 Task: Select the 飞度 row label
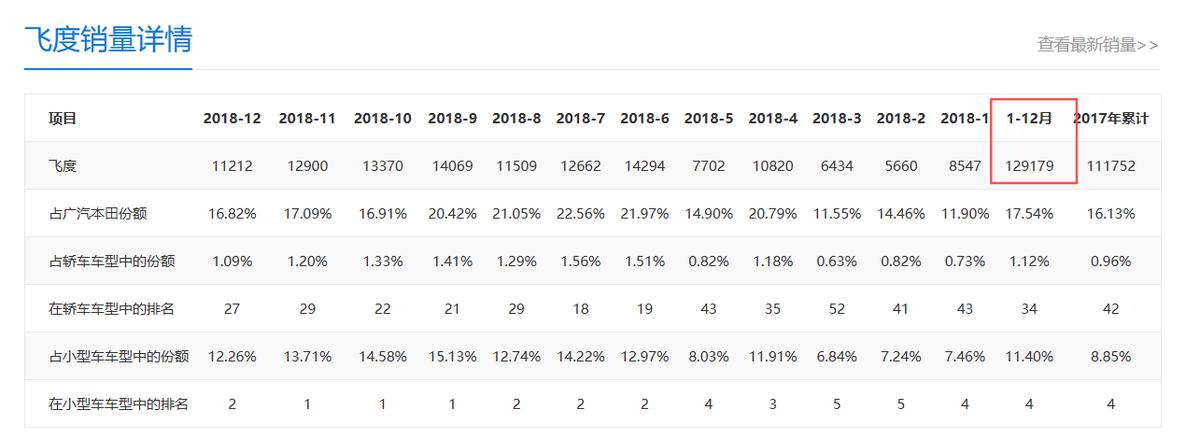(63, 166)
